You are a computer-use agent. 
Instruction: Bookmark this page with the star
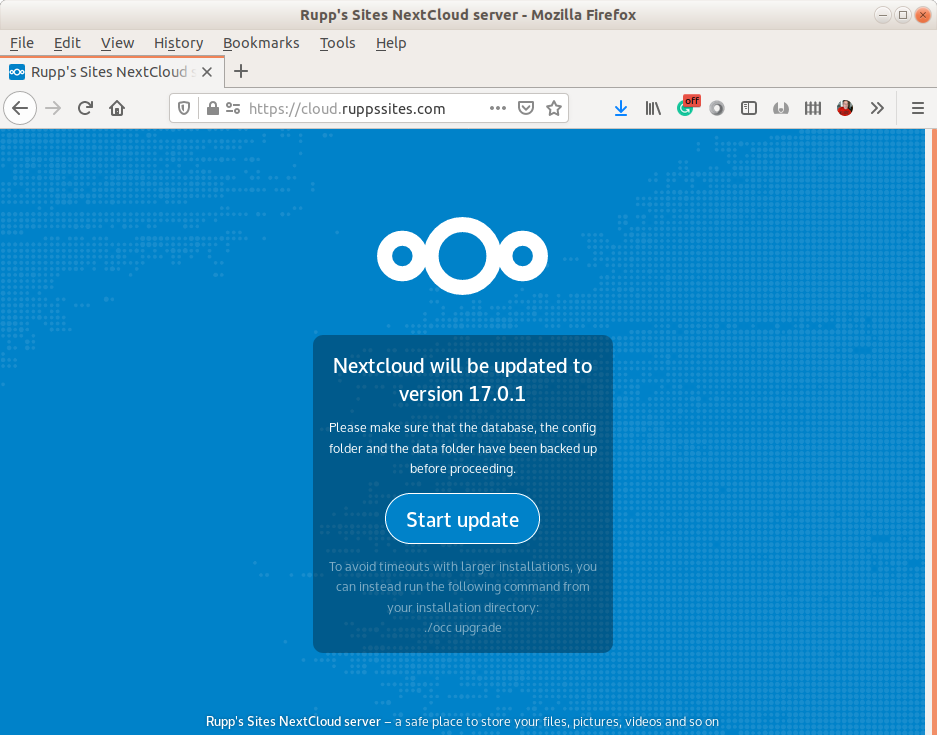(554, 108)
